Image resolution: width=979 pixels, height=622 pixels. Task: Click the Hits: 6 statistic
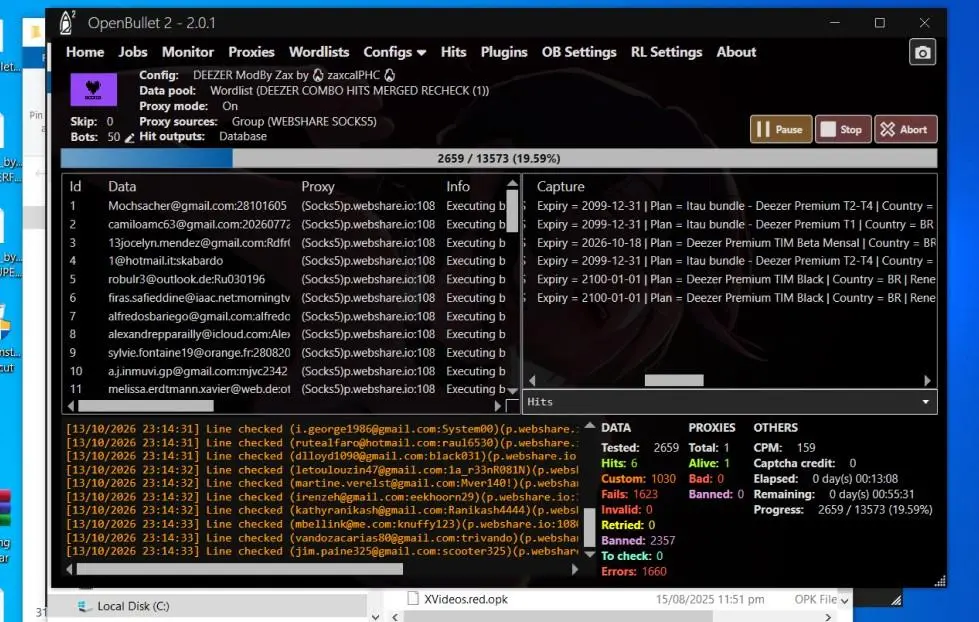coord(619,463)
